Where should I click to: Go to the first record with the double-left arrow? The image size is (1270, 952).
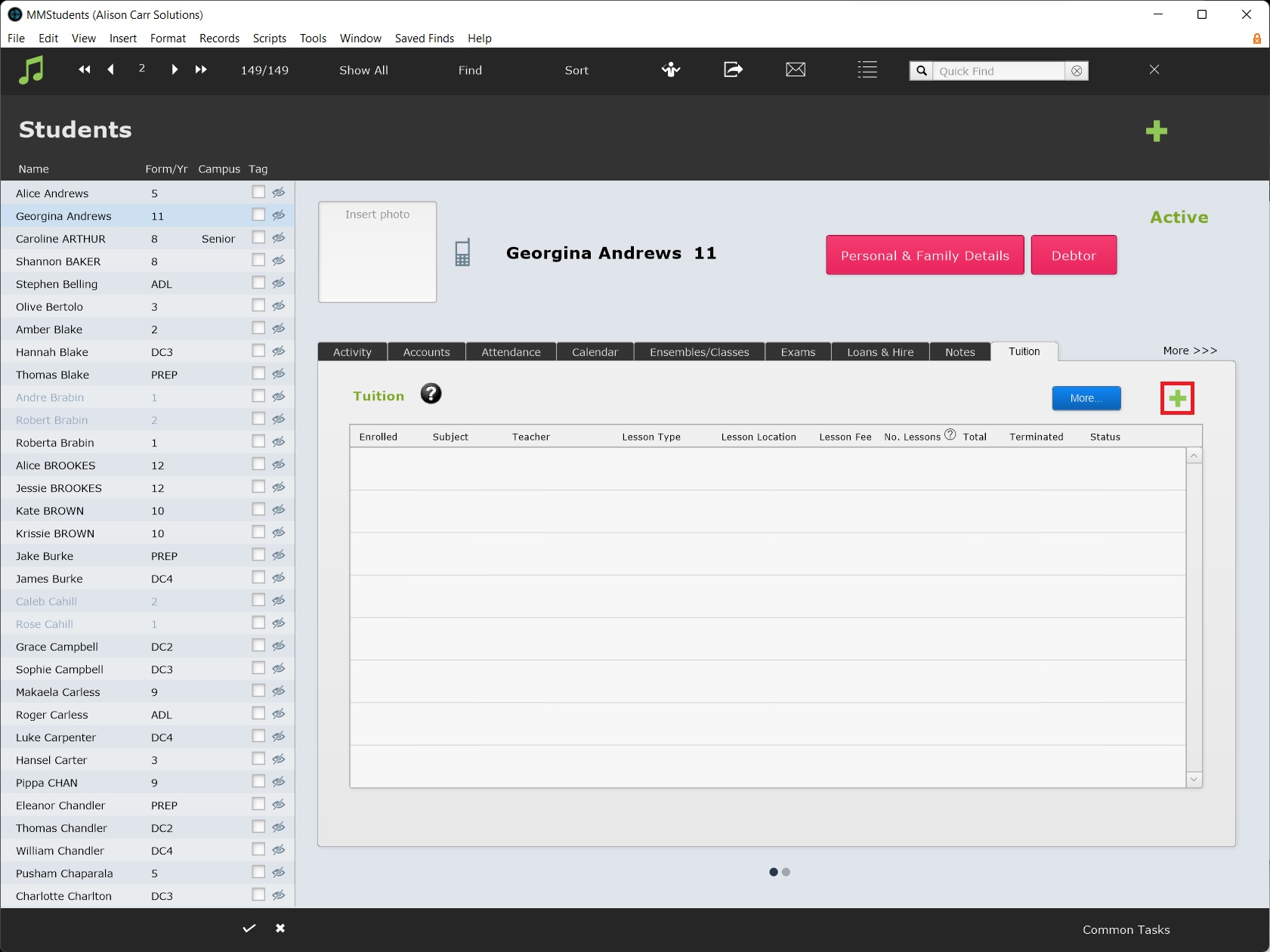click(85, 70)
